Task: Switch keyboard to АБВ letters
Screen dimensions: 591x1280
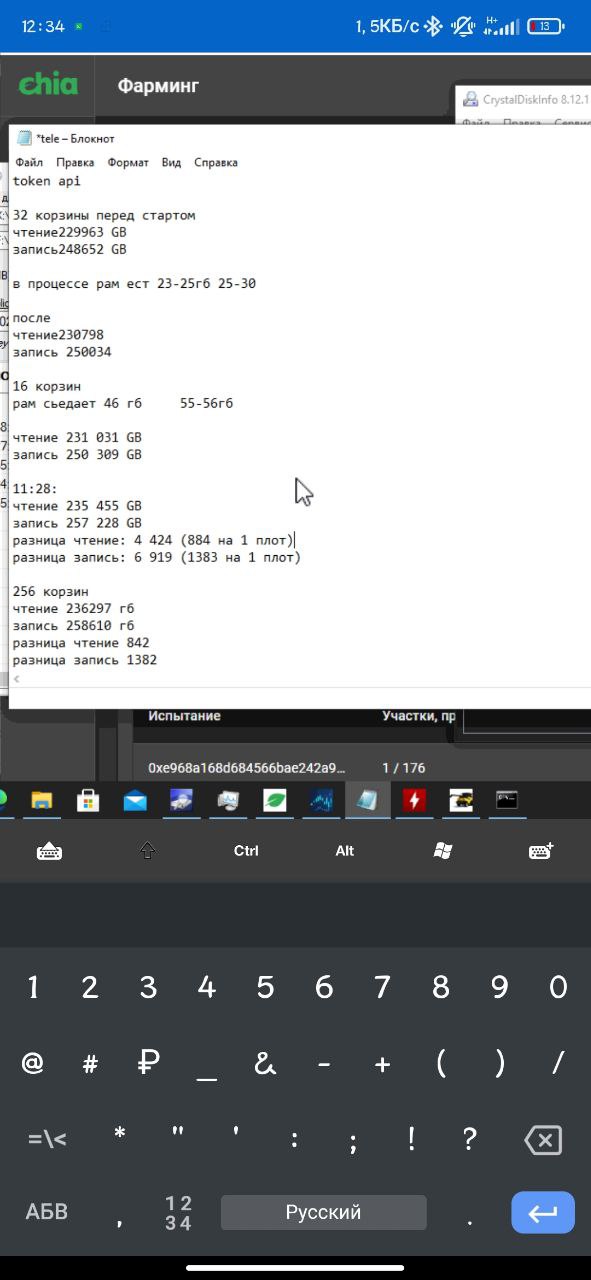Action: pos(47,1212)
